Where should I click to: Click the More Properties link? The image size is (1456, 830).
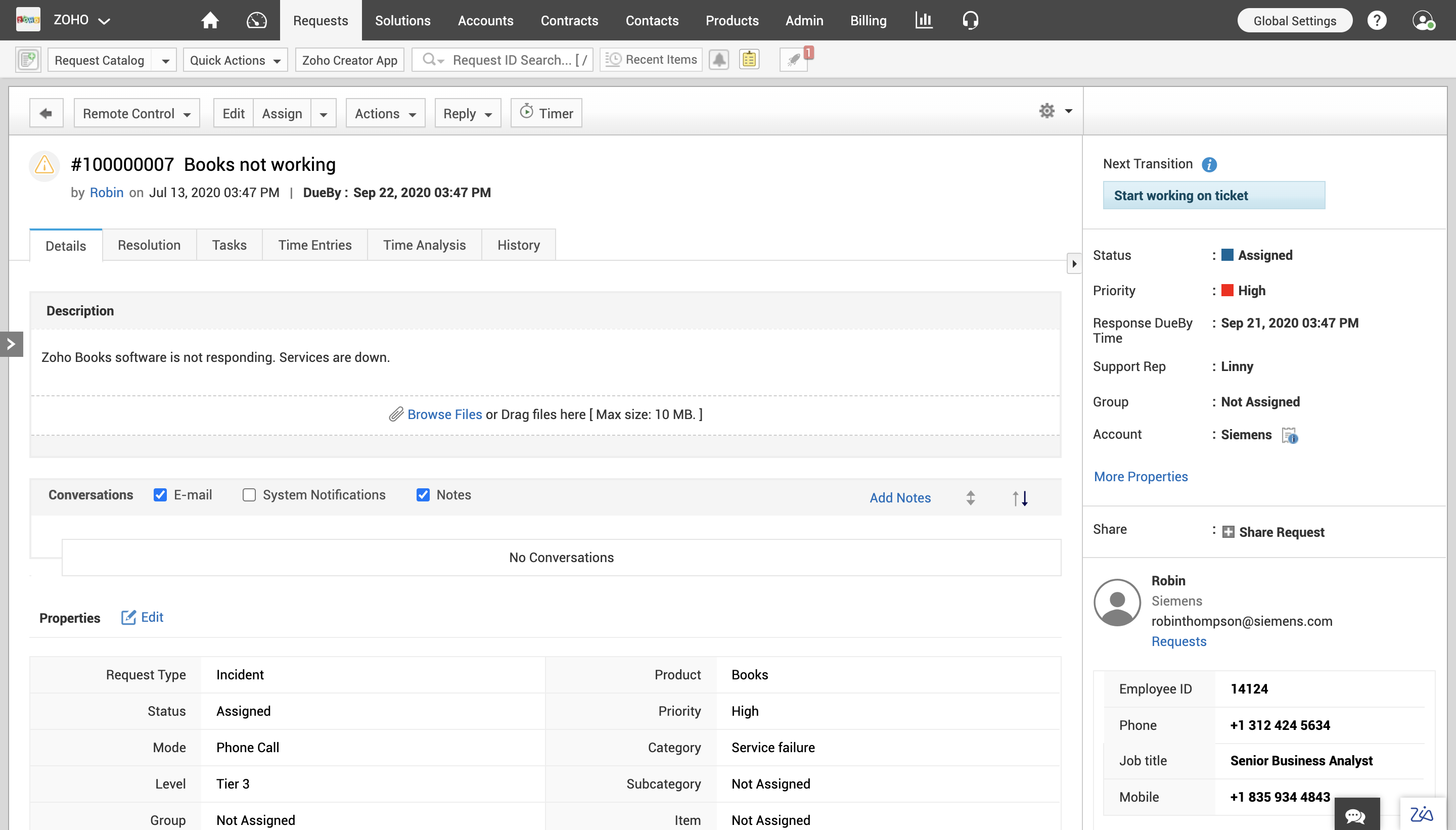click(x=1141, y=475)
